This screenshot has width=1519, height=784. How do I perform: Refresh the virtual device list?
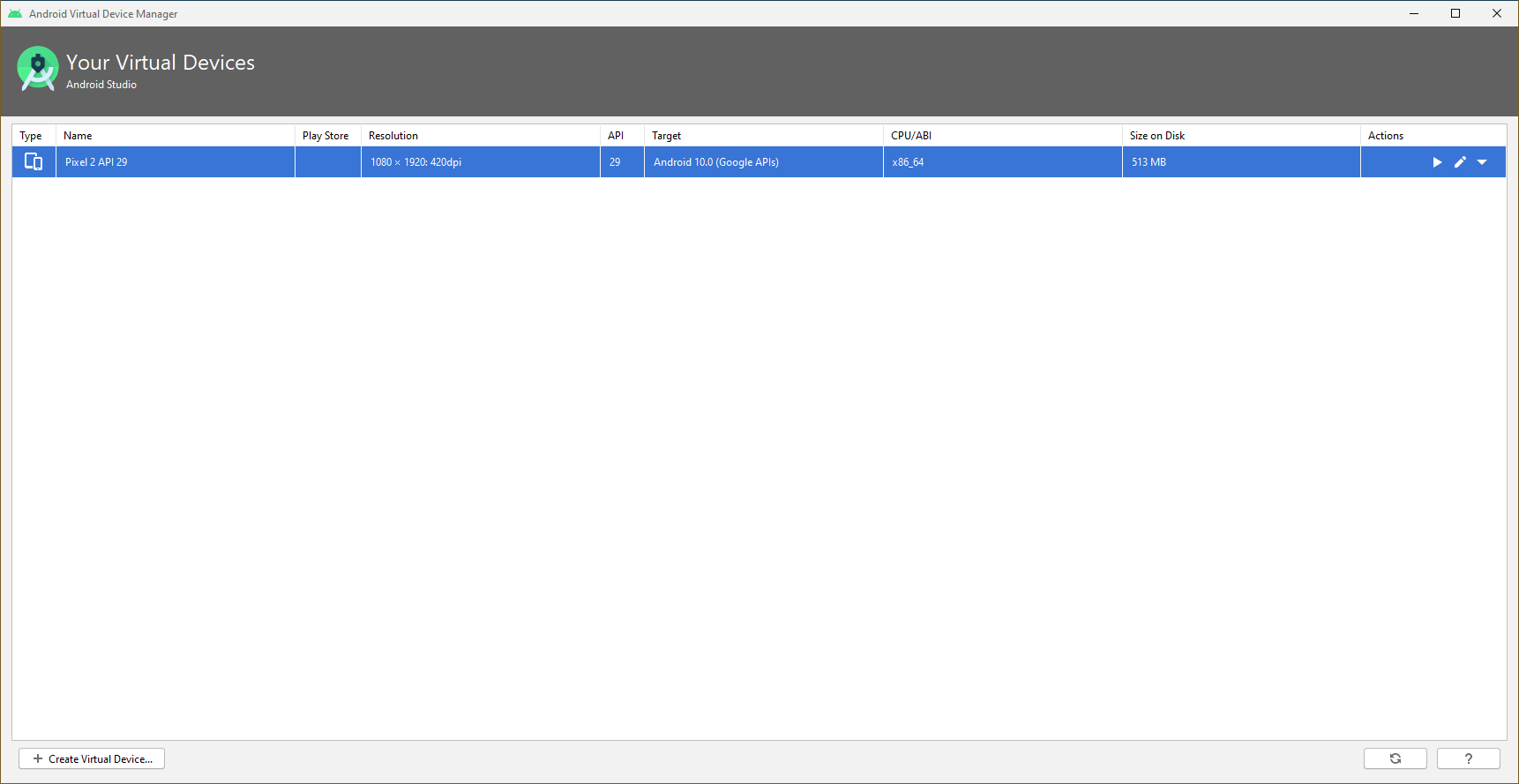[x=1396, y=758]
